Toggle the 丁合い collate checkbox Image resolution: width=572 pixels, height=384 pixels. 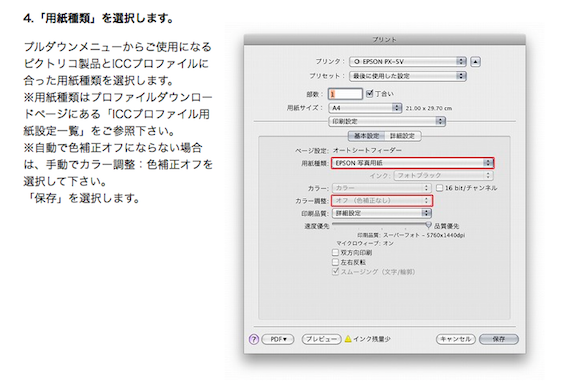370,93
